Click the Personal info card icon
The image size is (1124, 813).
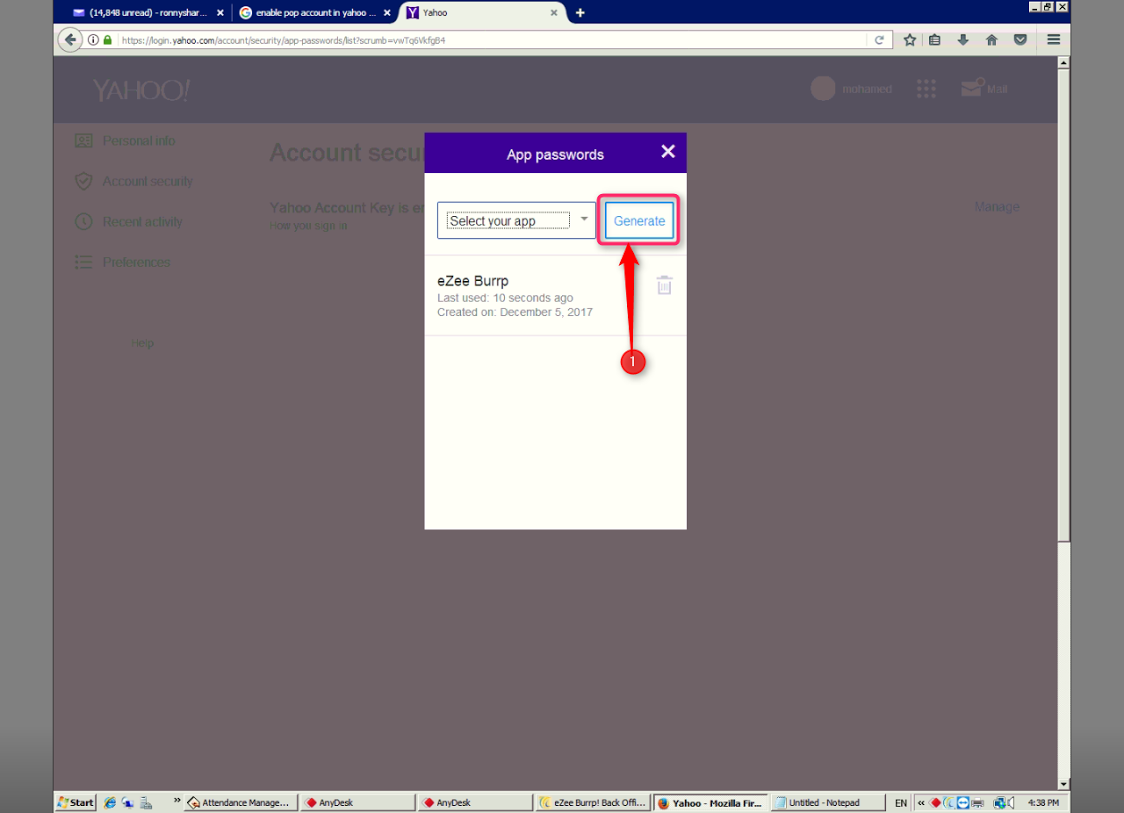coord(84,141)
